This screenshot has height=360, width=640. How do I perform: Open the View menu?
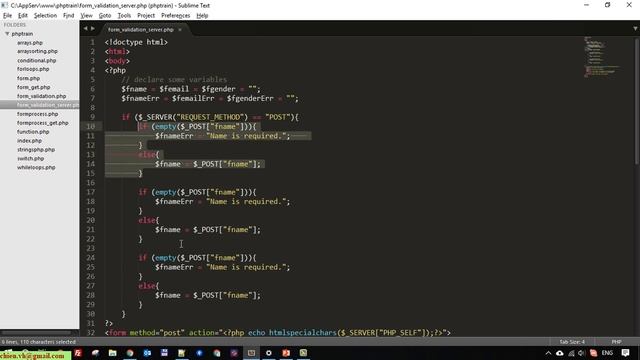pyautogui.click(x=86, y=16)
